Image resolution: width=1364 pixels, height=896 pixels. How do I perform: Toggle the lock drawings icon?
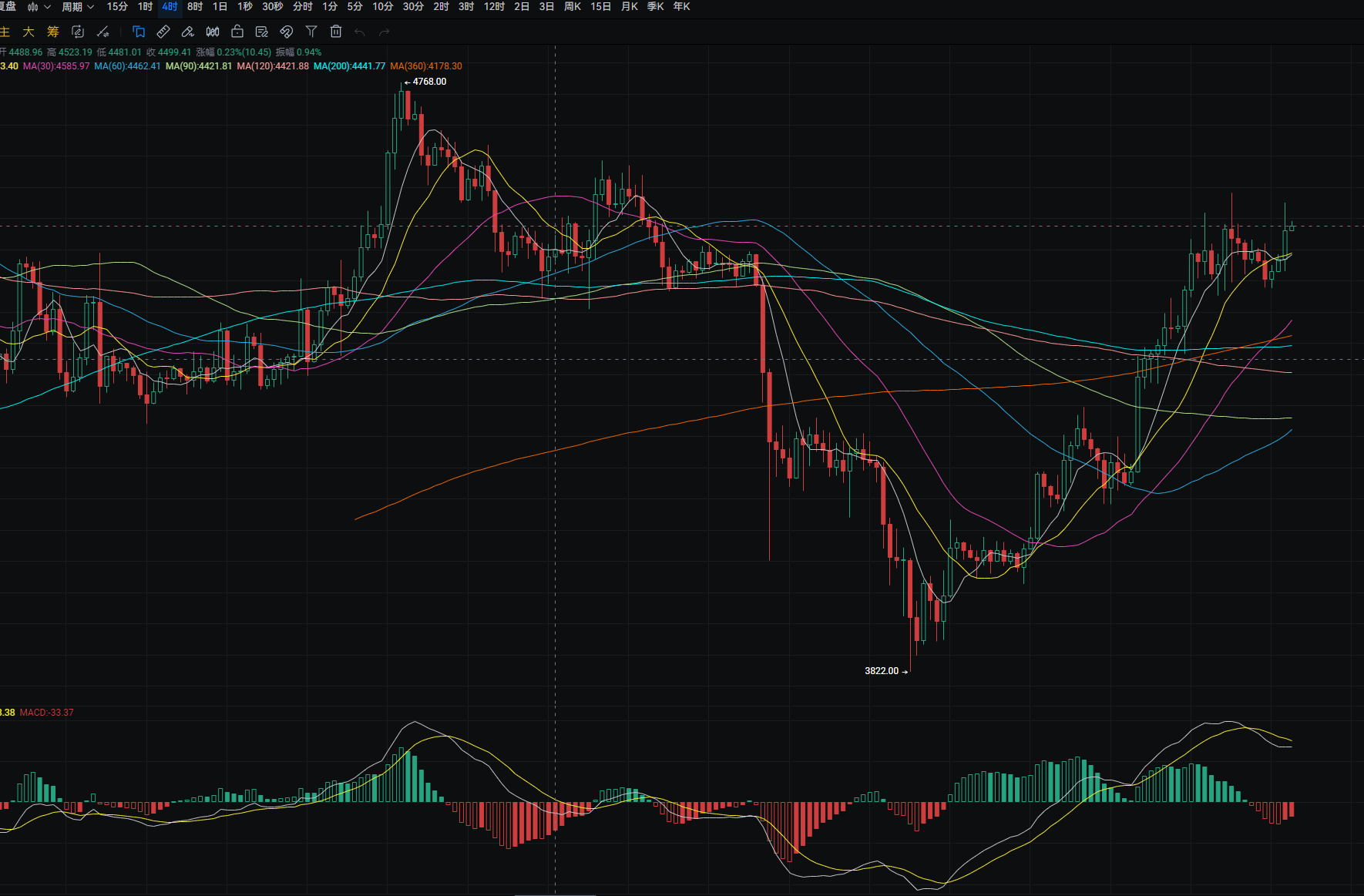(237, 32)
